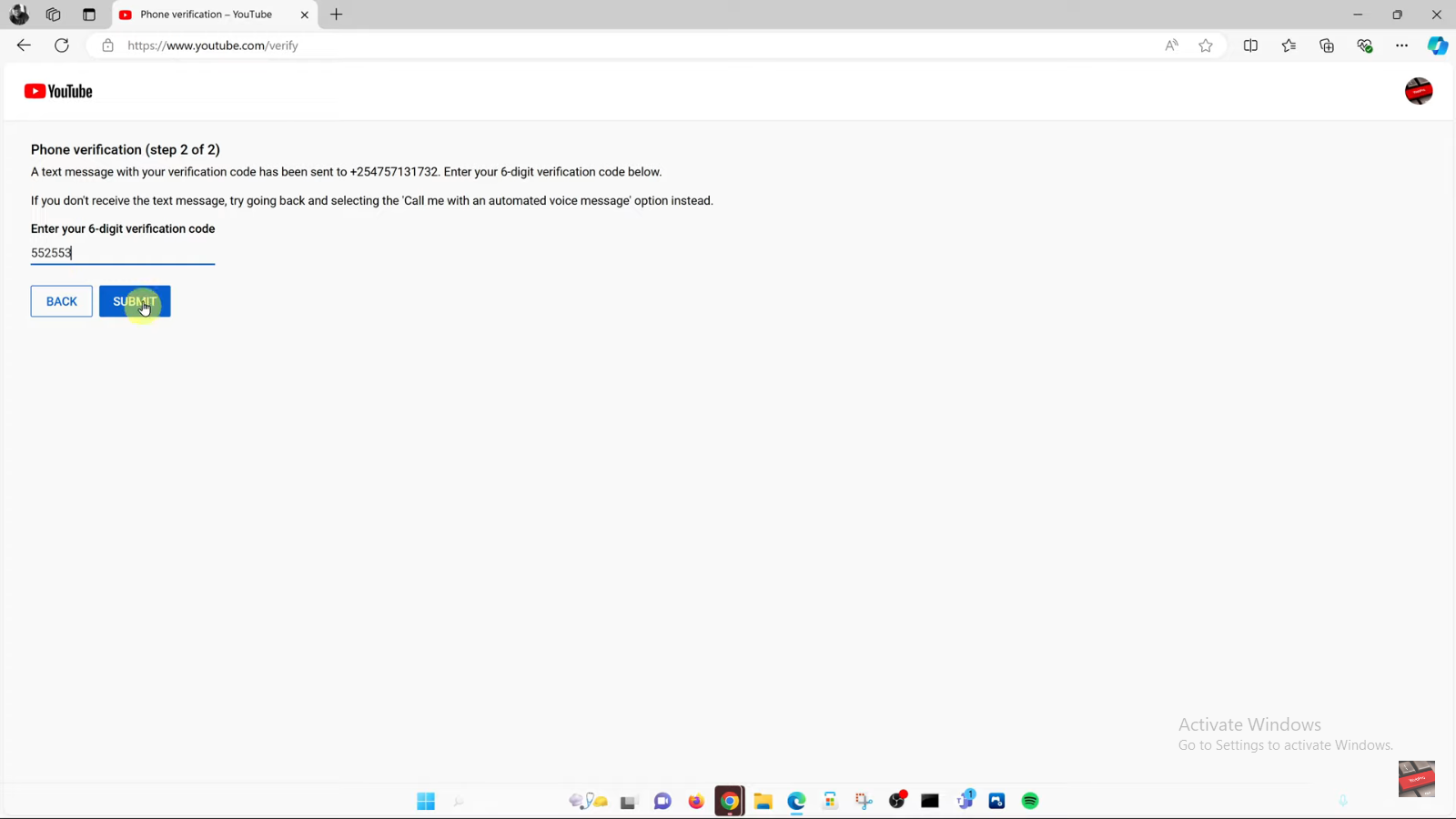
Task: Open Browser essentials heart icon
Action: coord(1364,45)
